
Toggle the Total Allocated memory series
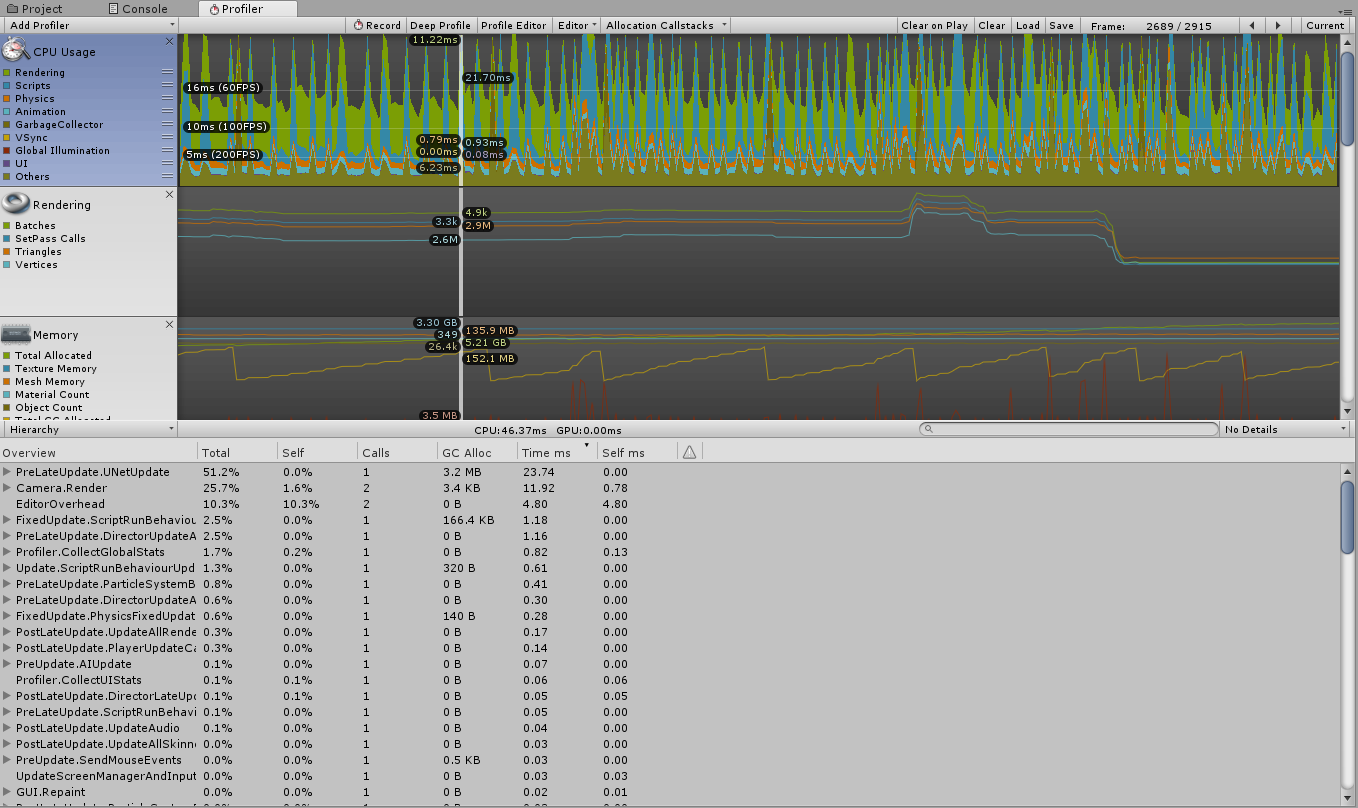point(7,356)
